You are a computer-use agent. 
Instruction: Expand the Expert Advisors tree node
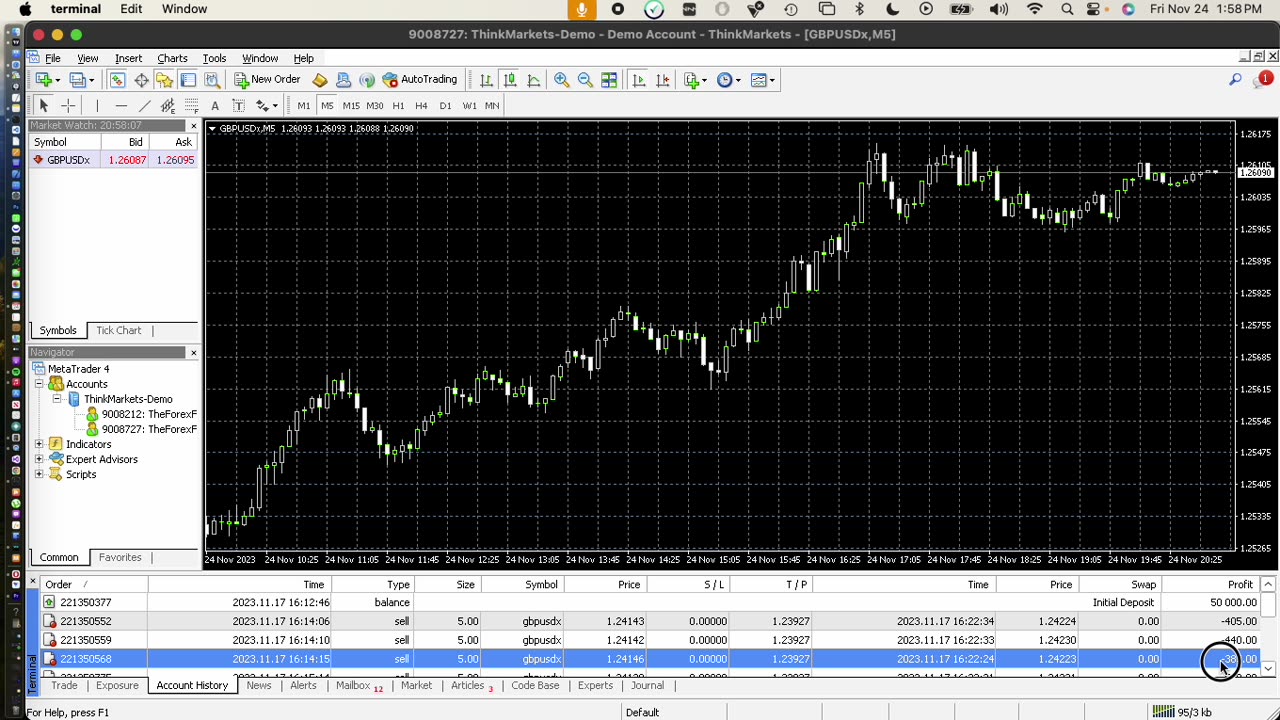click(x=39, y=459)
